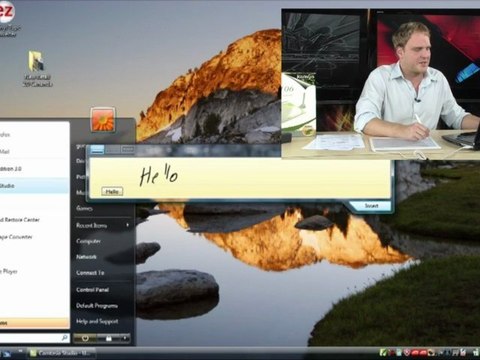Open the Converter entry in the Start menu
This screenshot has height=360, width=480.
(35, 237)
